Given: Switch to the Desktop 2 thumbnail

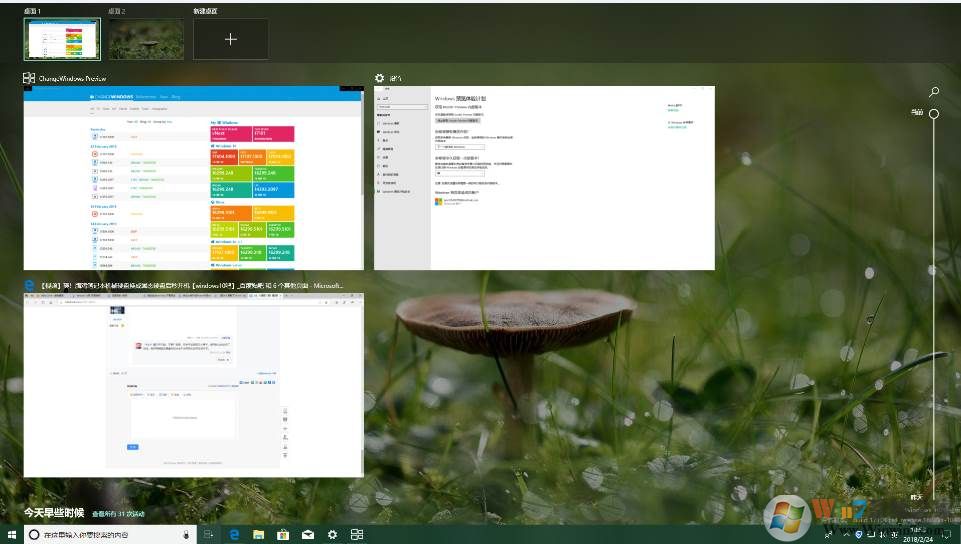Looking at the screenshot, I should pos(146,39).
